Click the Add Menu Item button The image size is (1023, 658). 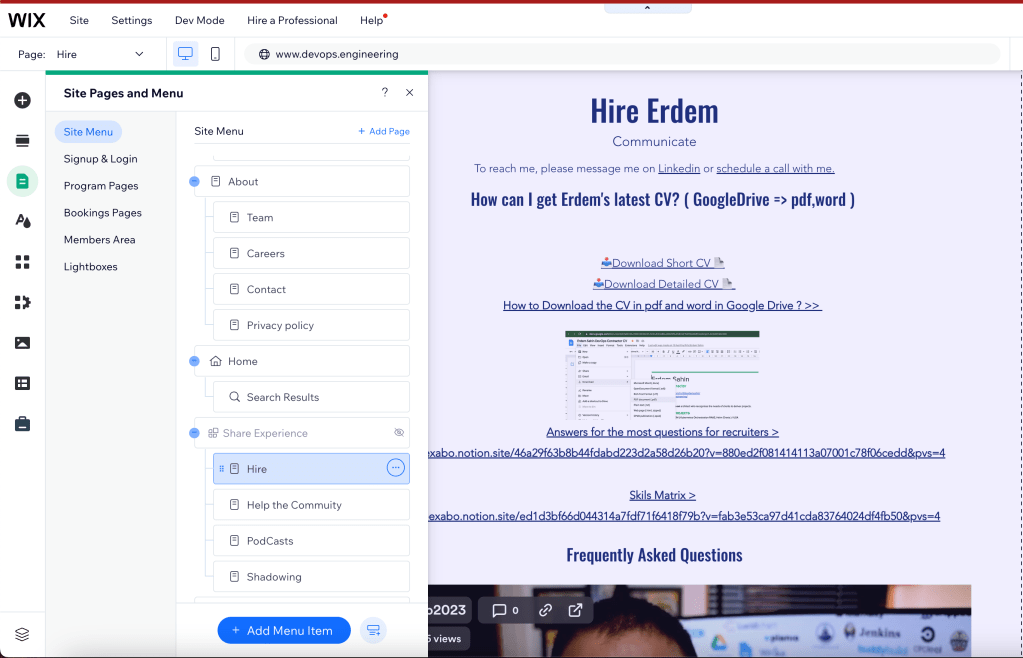click(x=284, y=631)
